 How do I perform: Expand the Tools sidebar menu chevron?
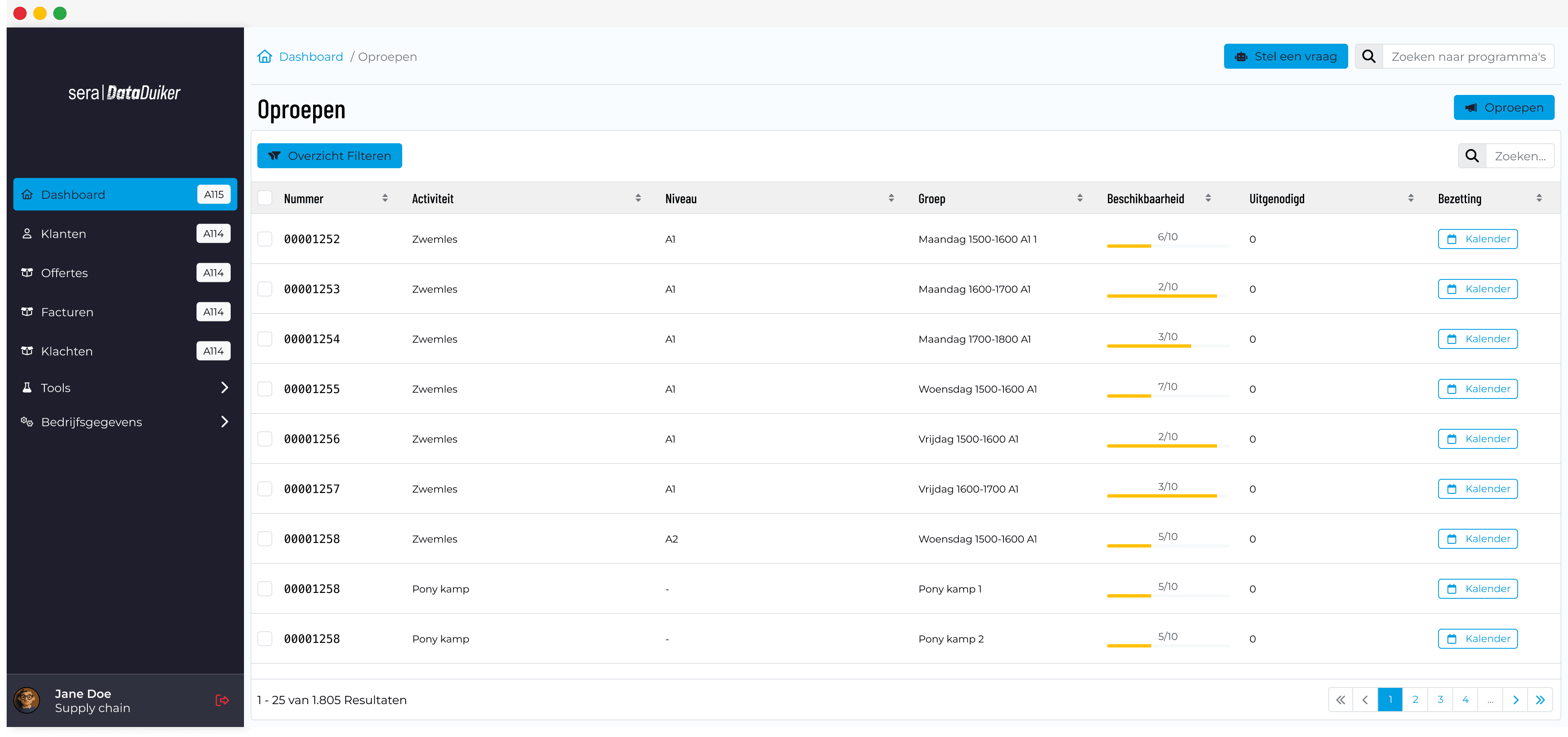(x=224, y=388)
